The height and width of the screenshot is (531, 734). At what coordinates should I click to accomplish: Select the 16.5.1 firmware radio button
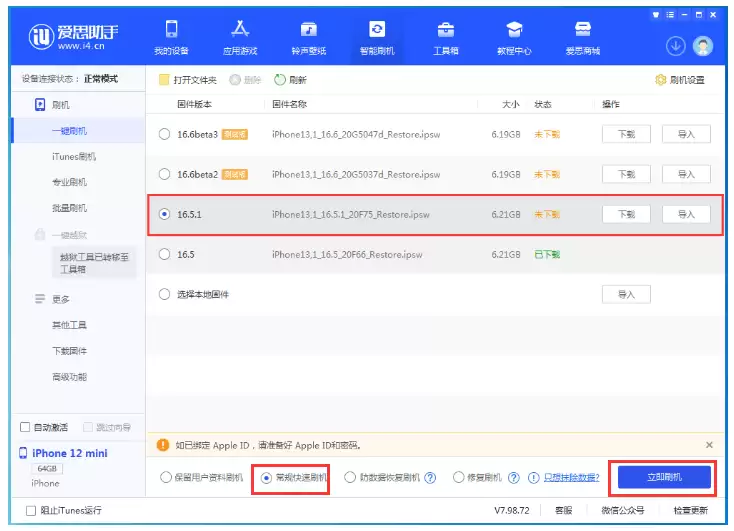click(x=164, y=214)
